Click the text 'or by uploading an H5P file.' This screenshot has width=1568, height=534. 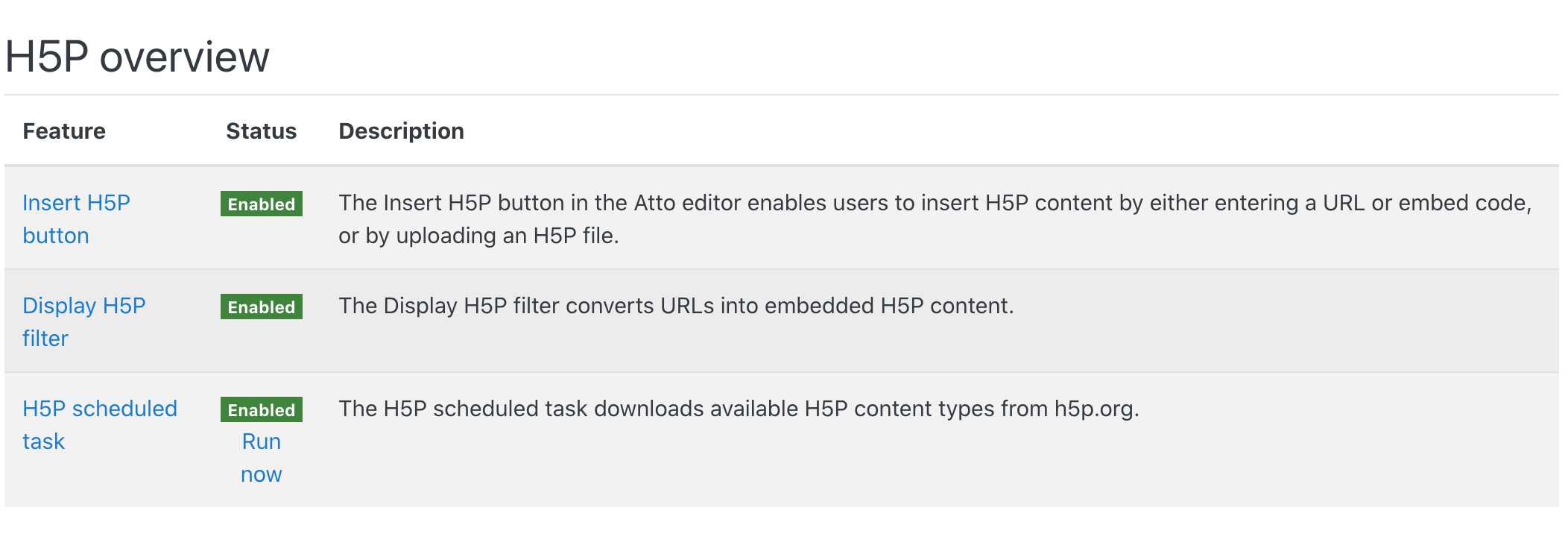(478, 236)
